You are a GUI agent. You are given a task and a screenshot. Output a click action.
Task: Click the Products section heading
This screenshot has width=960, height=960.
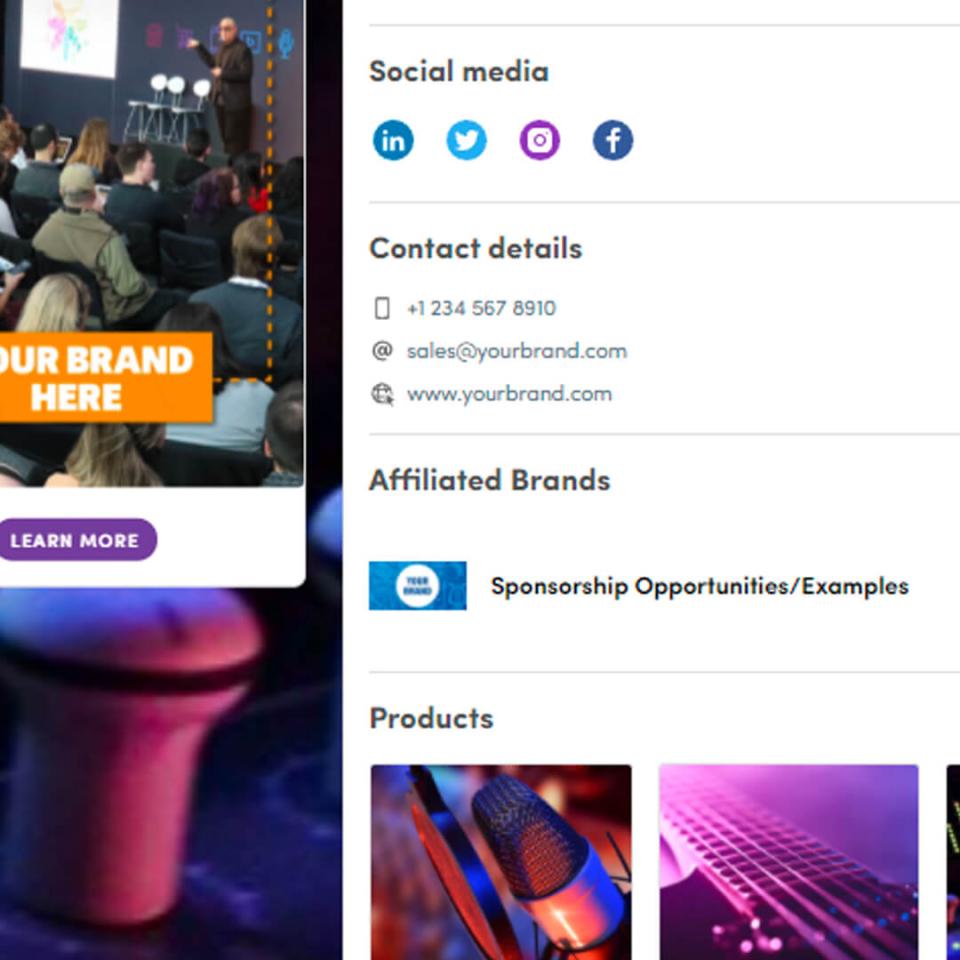coord(432,718)
